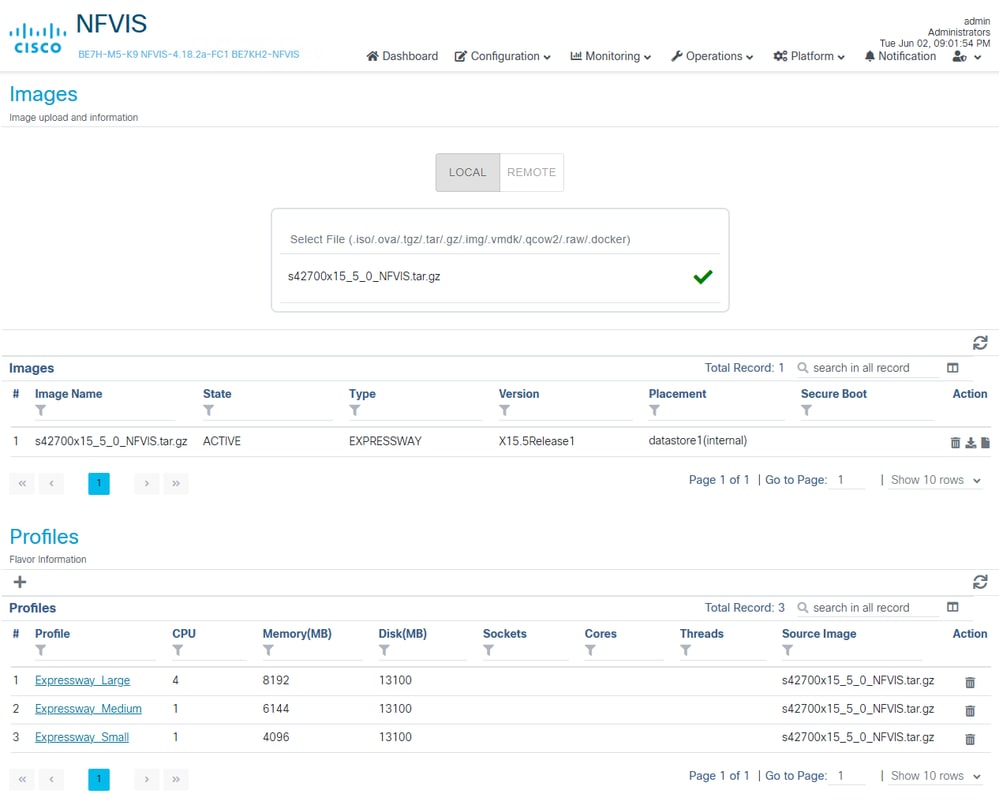Filter profiles by Source Image column
This screenshot has height=802, width=999.
pyautogui.click(x=788, y=650)
